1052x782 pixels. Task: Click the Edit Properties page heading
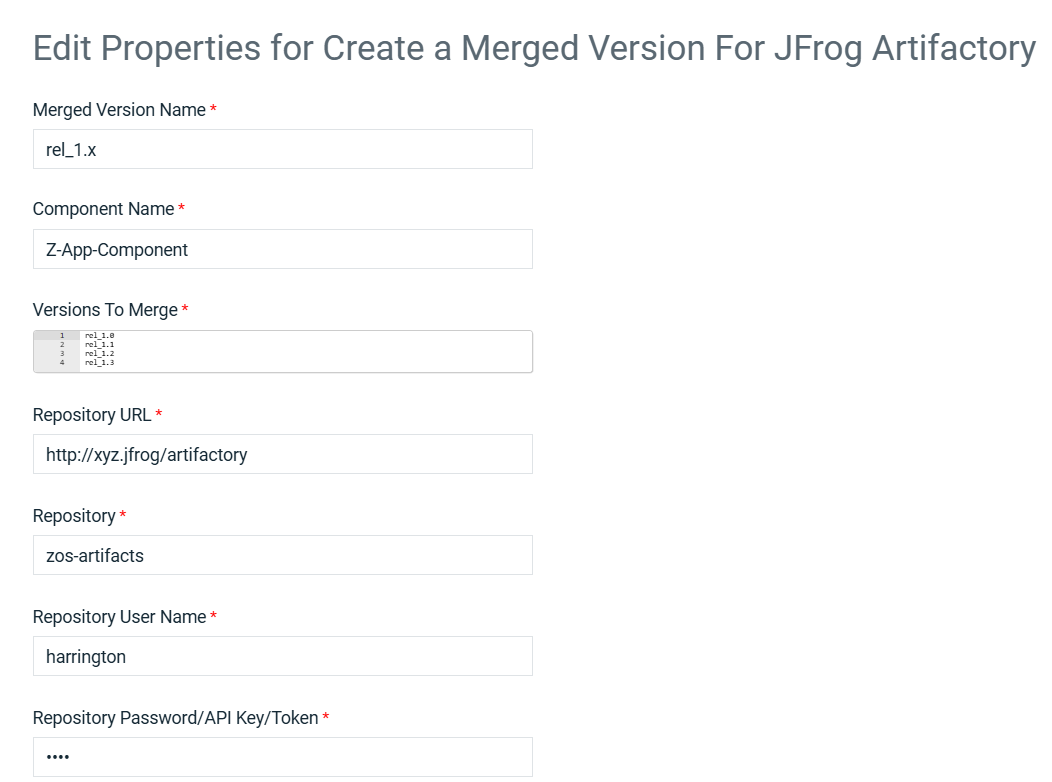(x=534, y=48)
